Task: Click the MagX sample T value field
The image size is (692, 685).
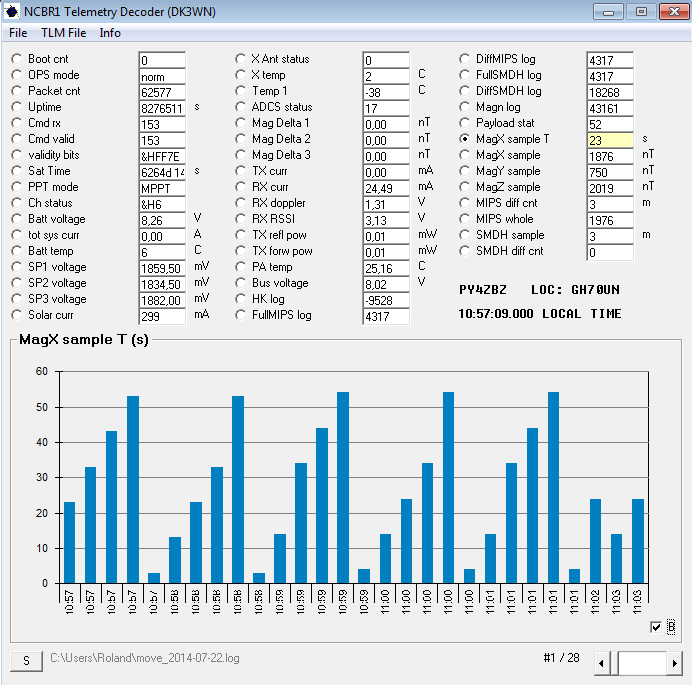Action: pos(609,141)
